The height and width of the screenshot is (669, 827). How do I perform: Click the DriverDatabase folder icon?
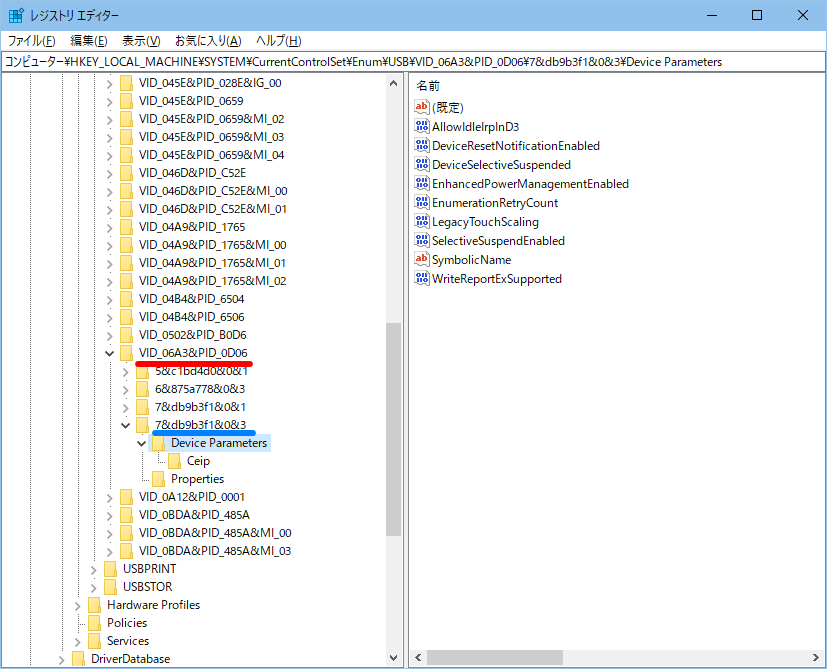[78, 658]
